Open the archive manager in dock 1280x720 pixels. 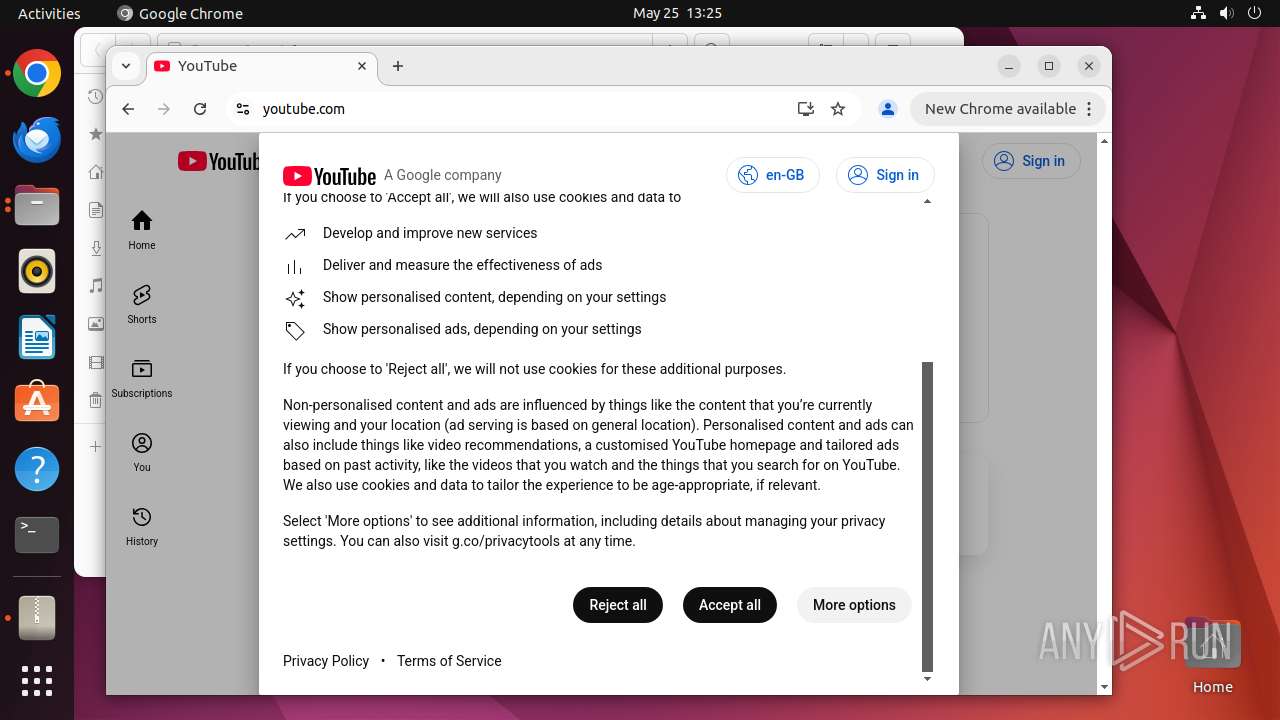(x=37, y=619)
